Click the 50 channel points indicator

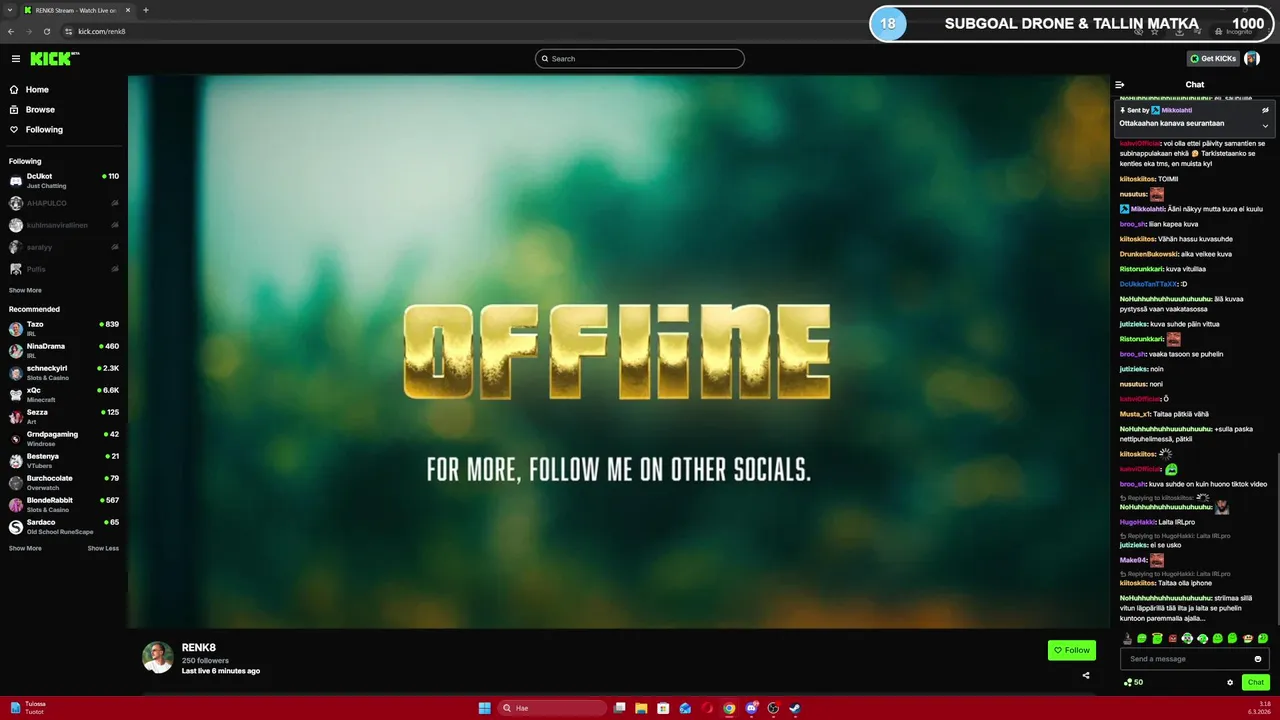point(1133,683)
